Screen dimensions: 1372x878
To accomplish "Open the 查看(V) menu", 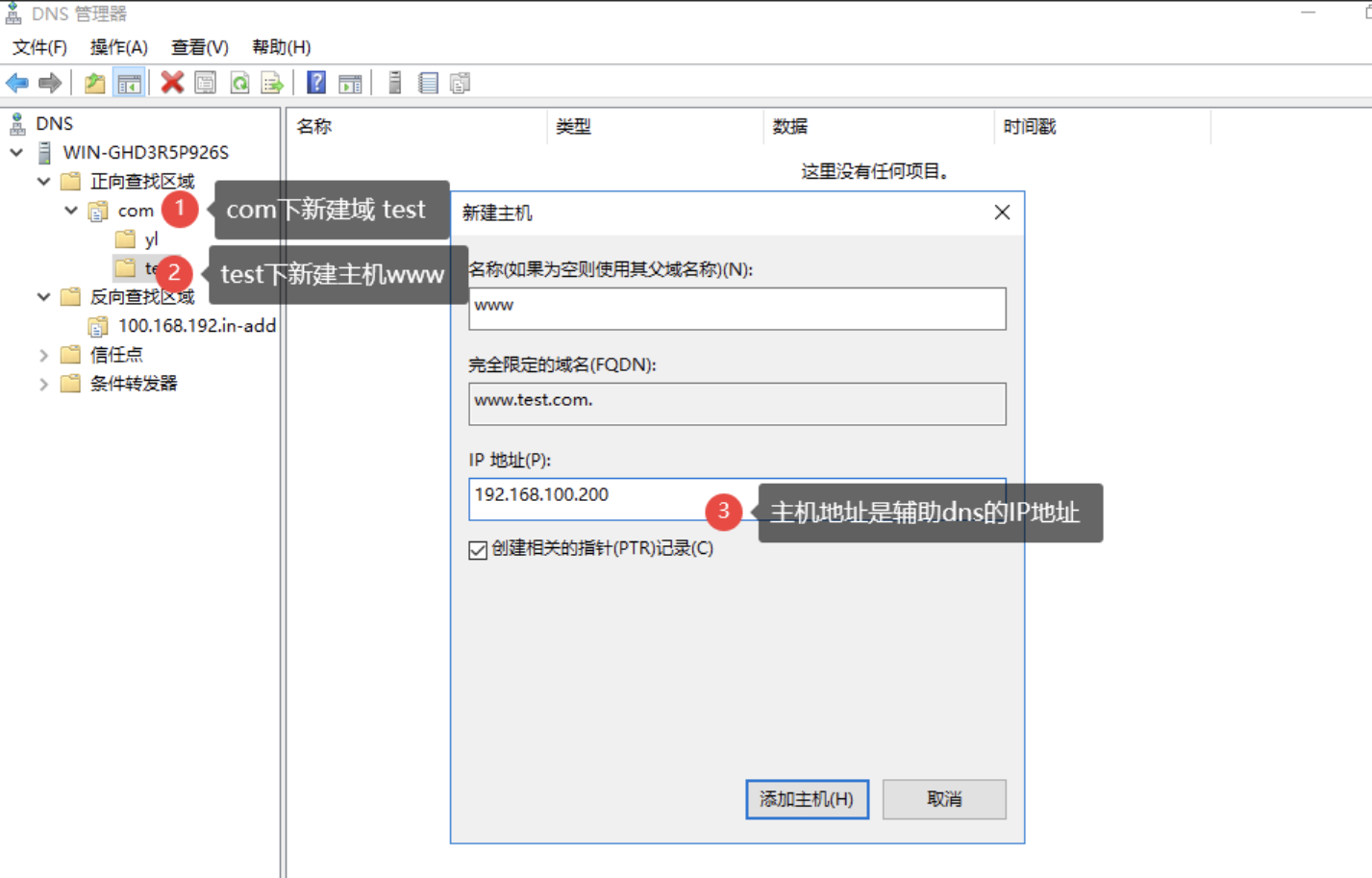I will coord(200,47).
